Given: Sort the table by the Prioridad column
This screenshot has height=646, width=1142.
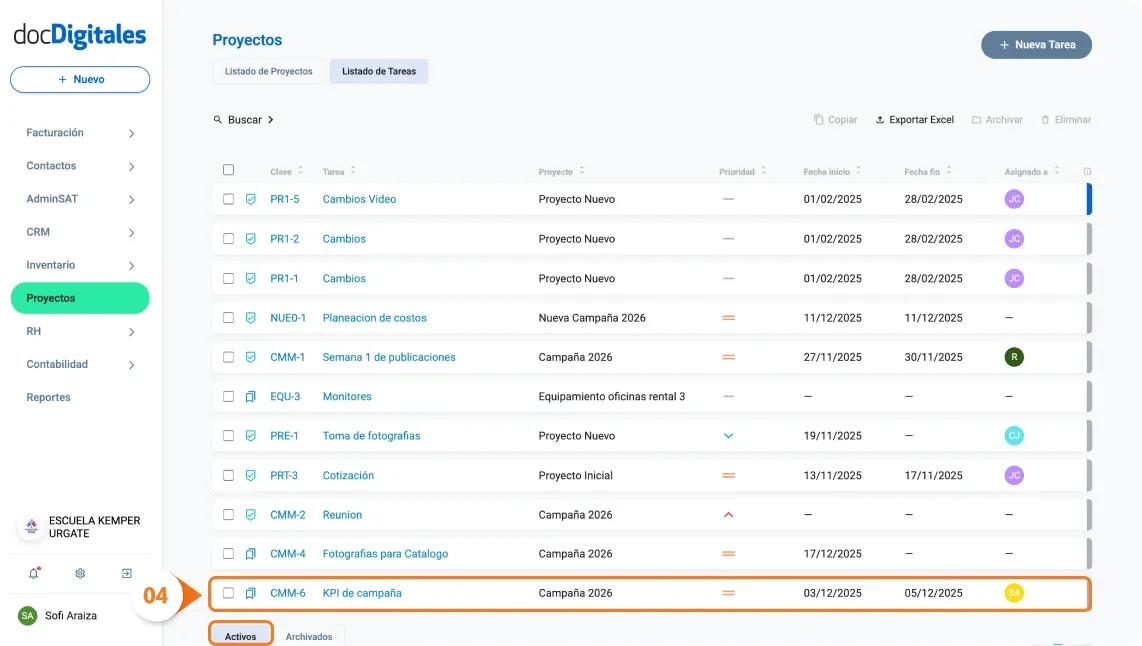Looking at the screenshot, I should 763,171.
